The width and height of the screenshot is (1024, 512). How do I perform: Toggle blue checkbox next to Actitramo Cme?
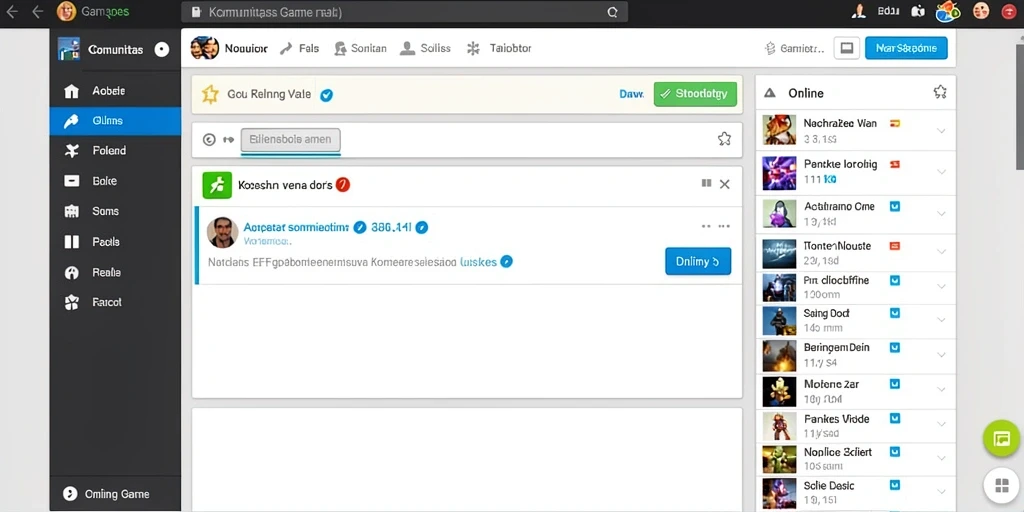click(x=895, y=206)
